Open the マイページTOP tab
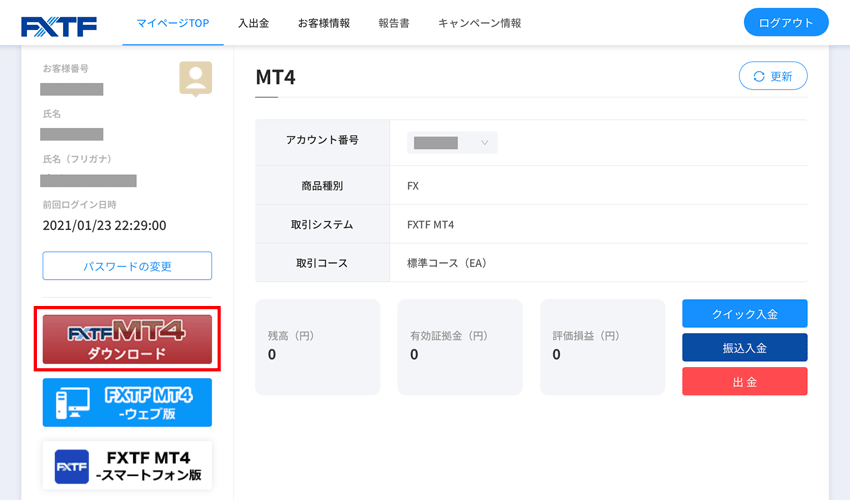The width and height of the screenshot is (850, 500). [172, 23]
